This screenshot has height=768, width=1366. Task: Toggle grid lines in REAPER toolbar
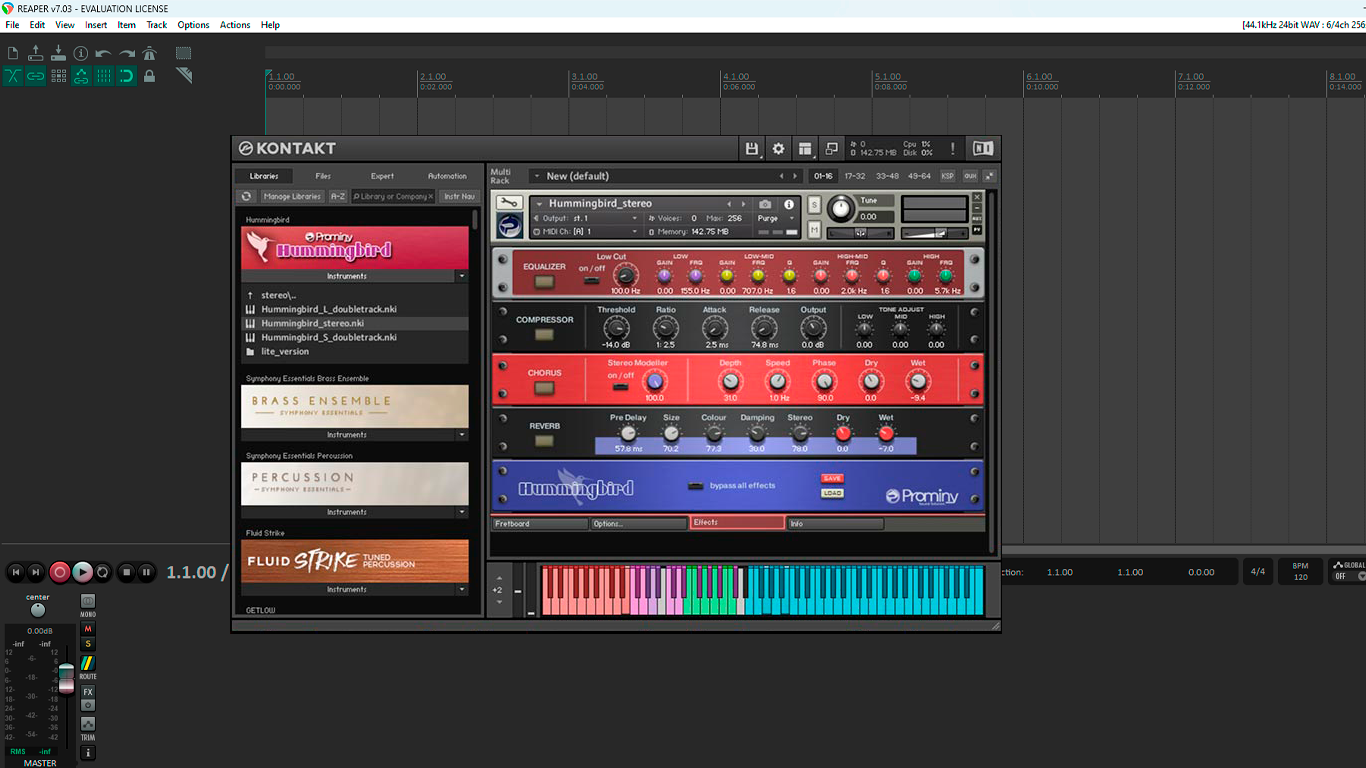(x=104, y=76)
